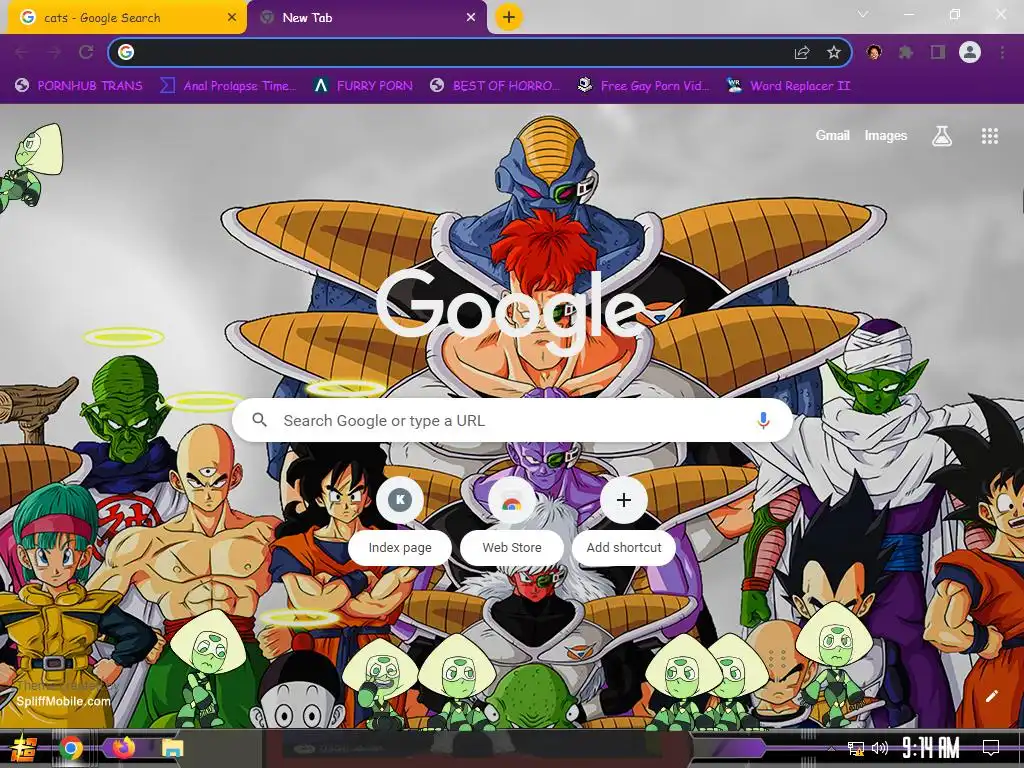Open File Explorer from the taskbar
1024x768 pixels.
click(172, 748)
